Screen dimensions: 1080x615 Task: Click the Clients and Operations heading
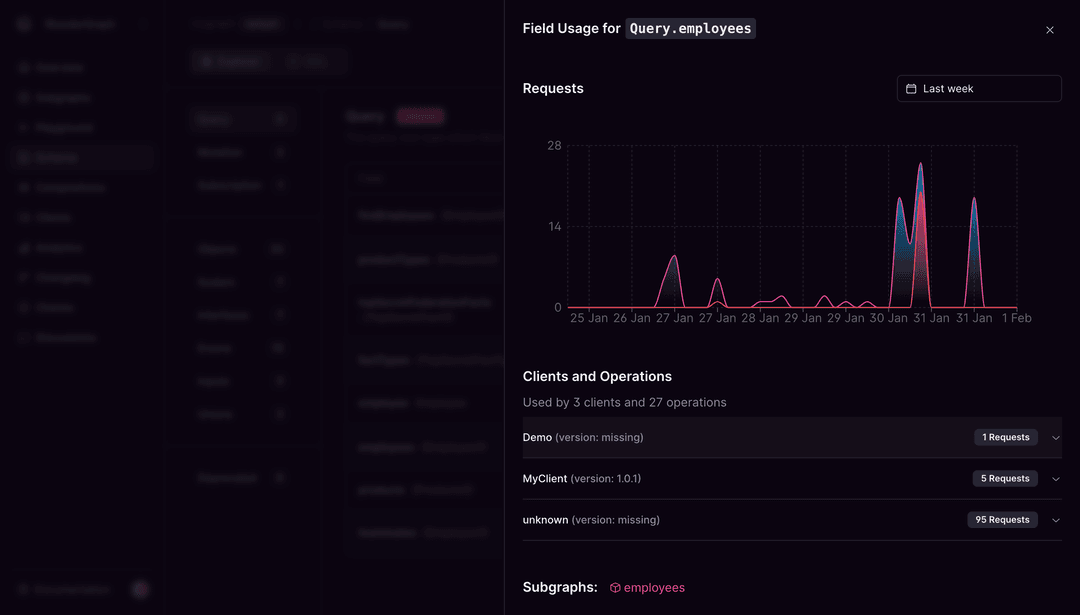597,377
